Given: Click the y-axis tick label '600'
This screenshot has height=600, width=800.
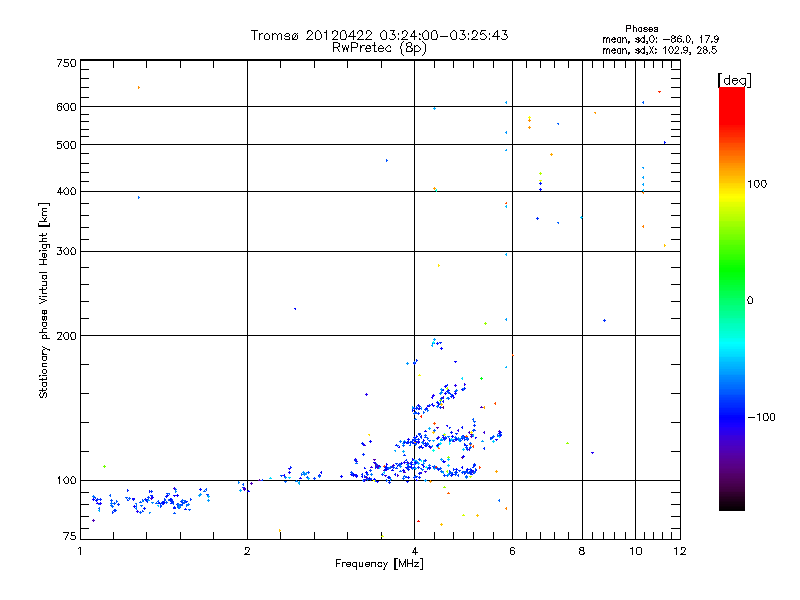Looking at the screenshot, I should pos(66,107).
